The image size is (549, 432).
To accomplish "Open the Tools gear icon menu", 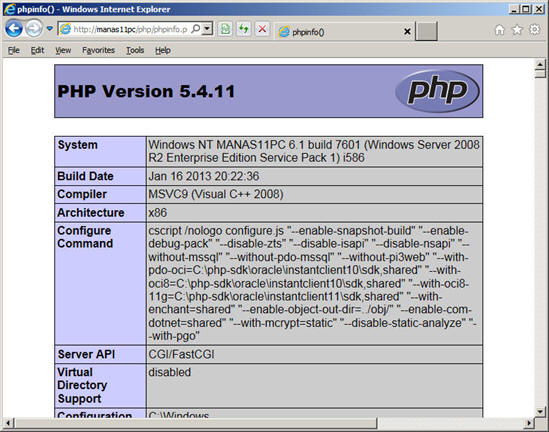I will click(x=535, y=29).
